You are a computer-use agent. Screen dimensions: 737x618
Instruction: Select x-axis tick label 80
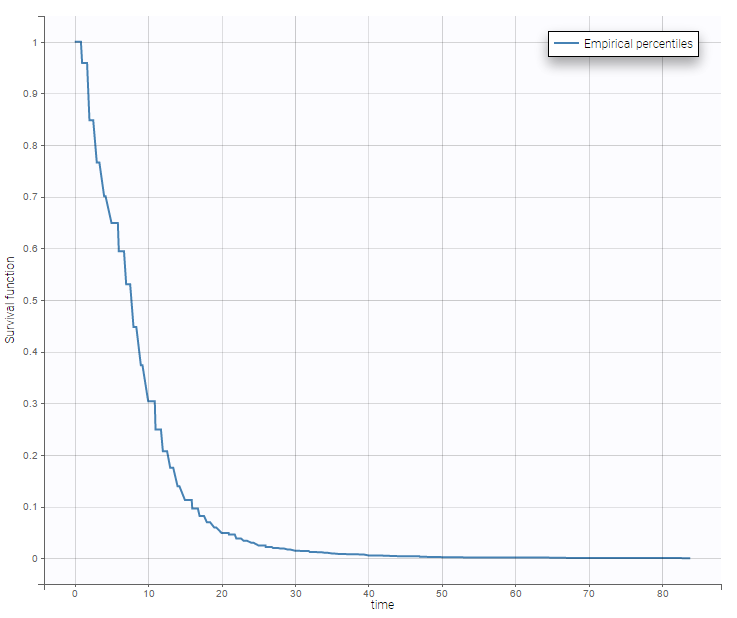(661, 594)
